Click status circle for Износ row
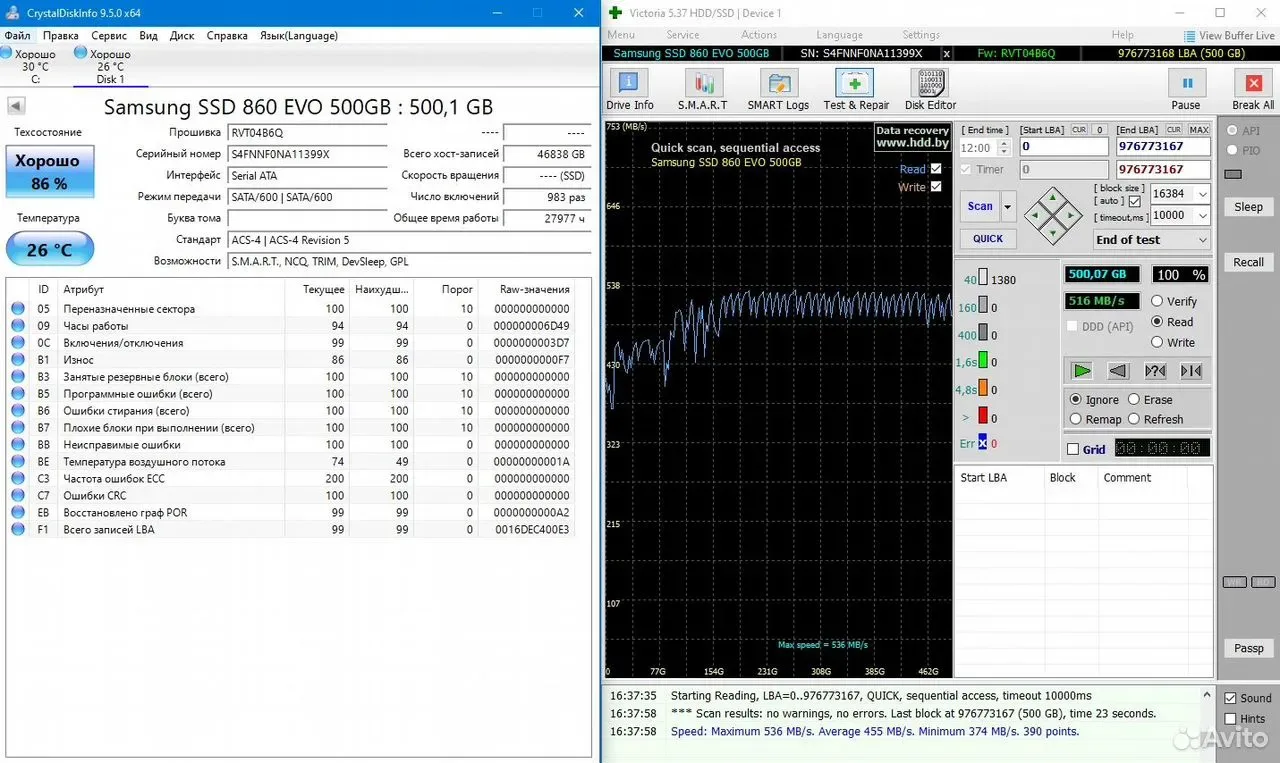Screen dimensions: 1280x763 coord(18,360)
